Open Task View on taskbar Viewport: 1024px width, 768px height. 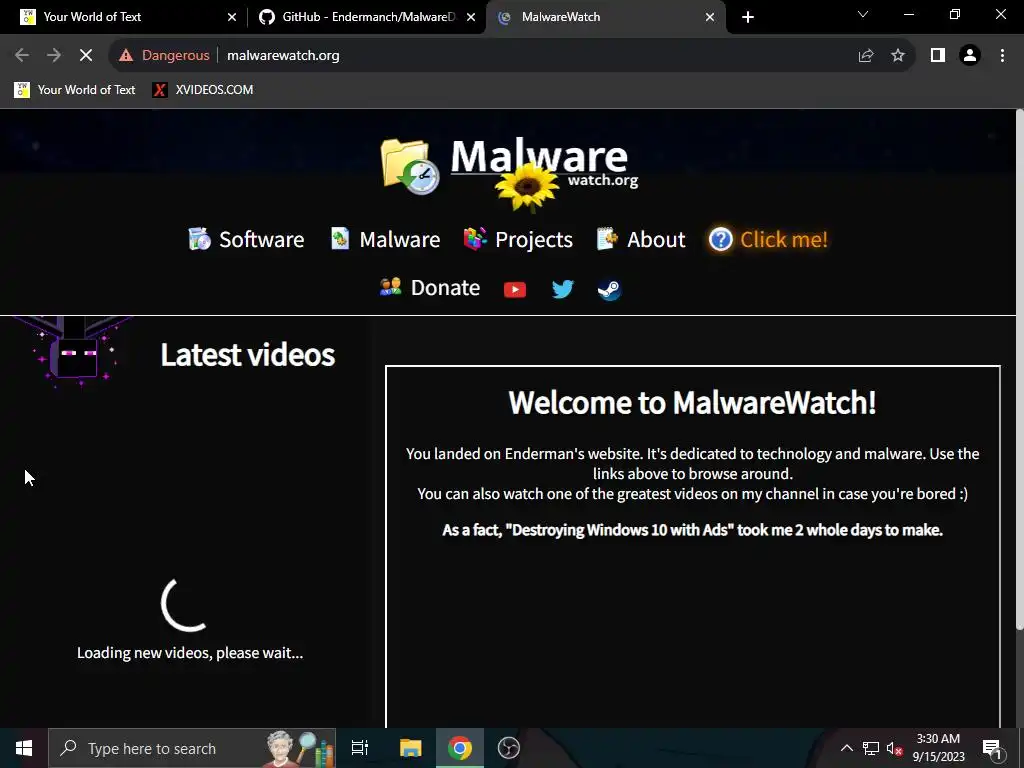click(x=360, y=748)
